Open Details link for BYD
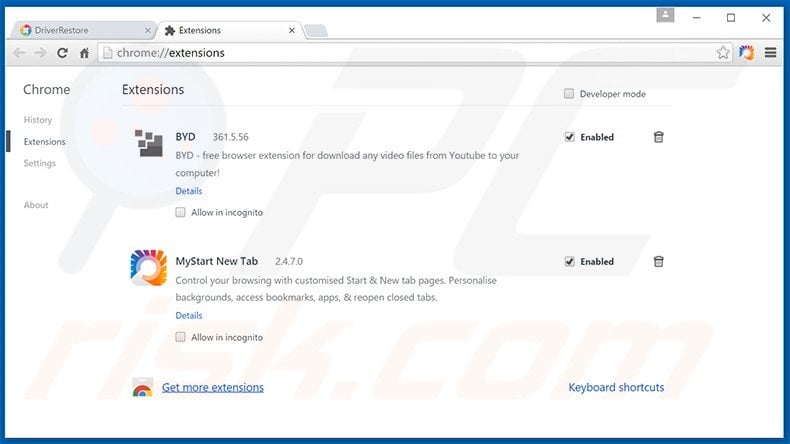The width and height of the screenshot is (790, 444). pos(189,191)
